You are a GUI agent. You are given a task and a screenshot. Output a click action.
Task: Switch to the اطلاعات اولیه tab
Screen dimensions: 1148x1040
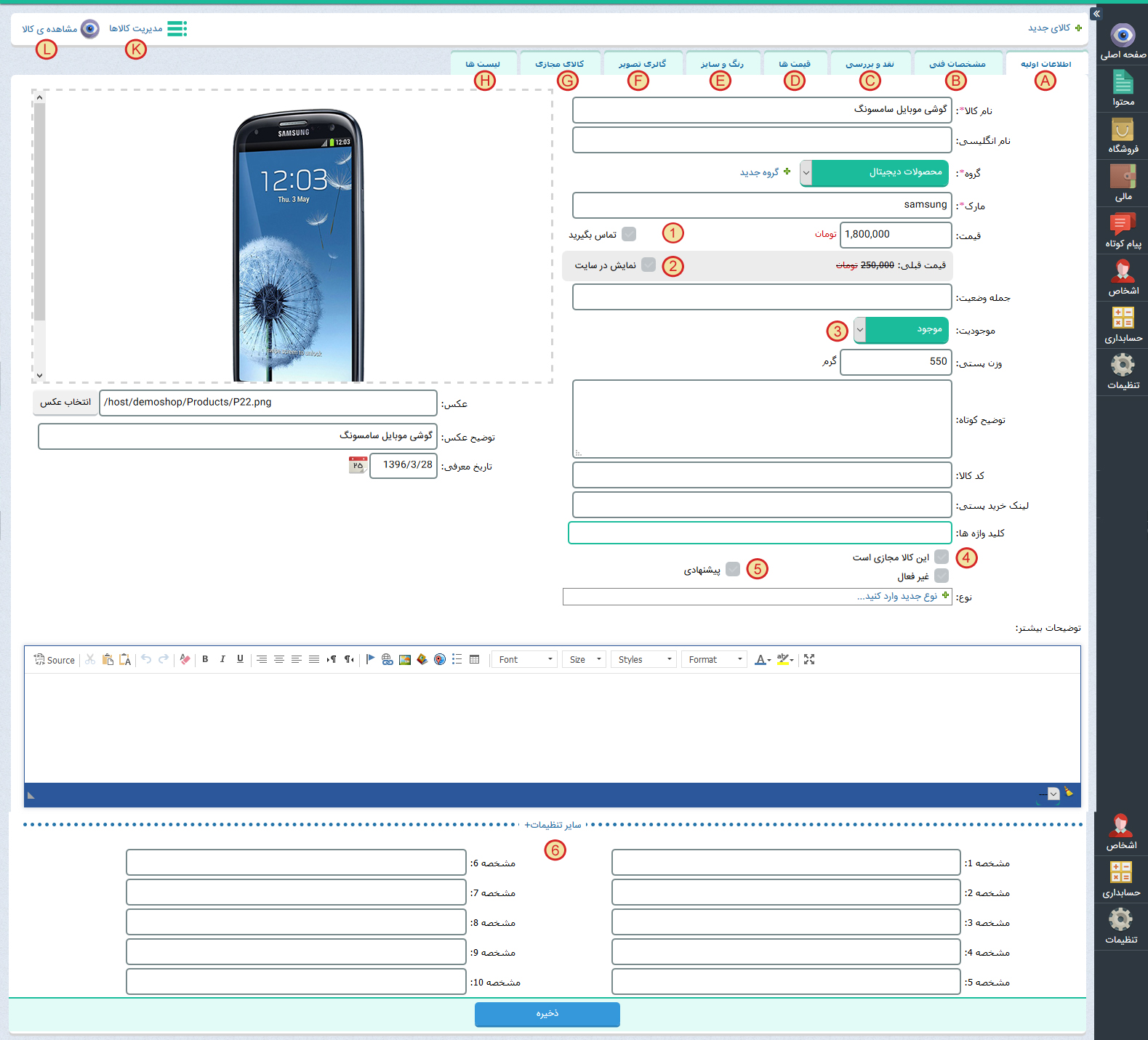1046,64
